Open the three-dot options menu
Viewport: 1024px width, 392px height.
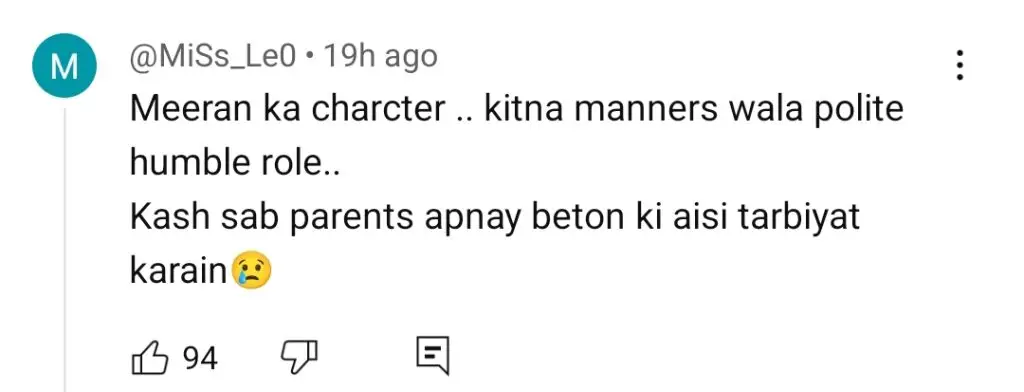click(959, 65)
